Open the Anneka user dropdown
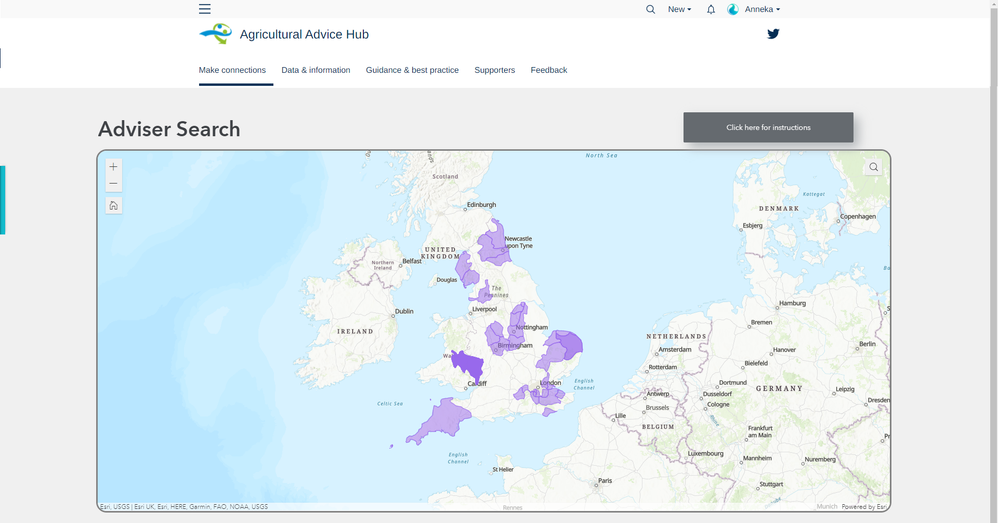The height and width of the screenshot is (523, 998). click(x=761, y=9)
